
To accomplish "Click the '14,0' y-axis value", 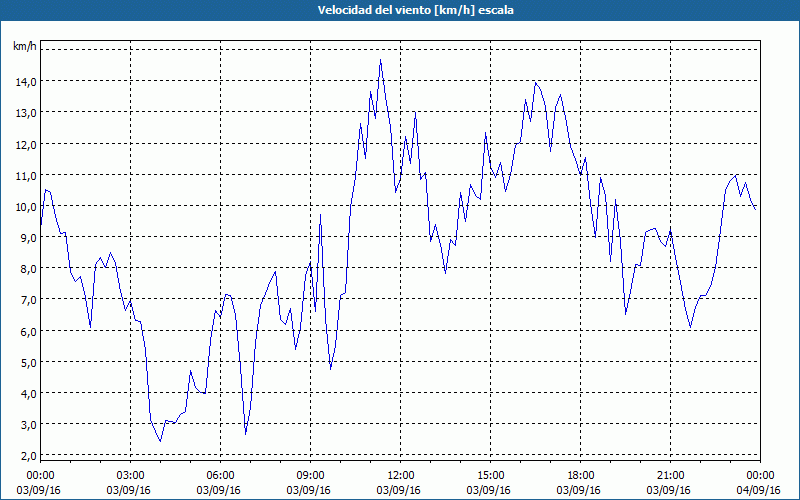I will click(x=25, y=82).
